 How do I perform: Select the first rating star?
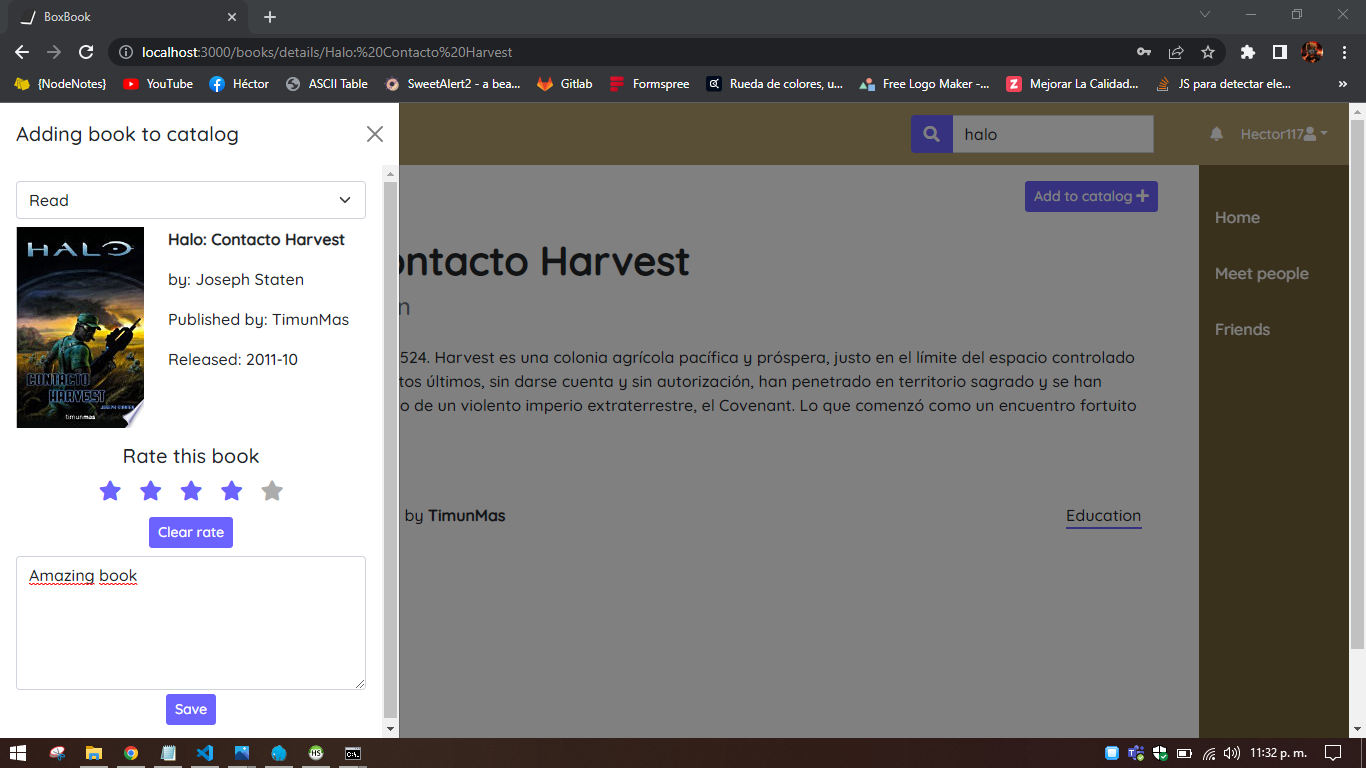coord(110,491)
